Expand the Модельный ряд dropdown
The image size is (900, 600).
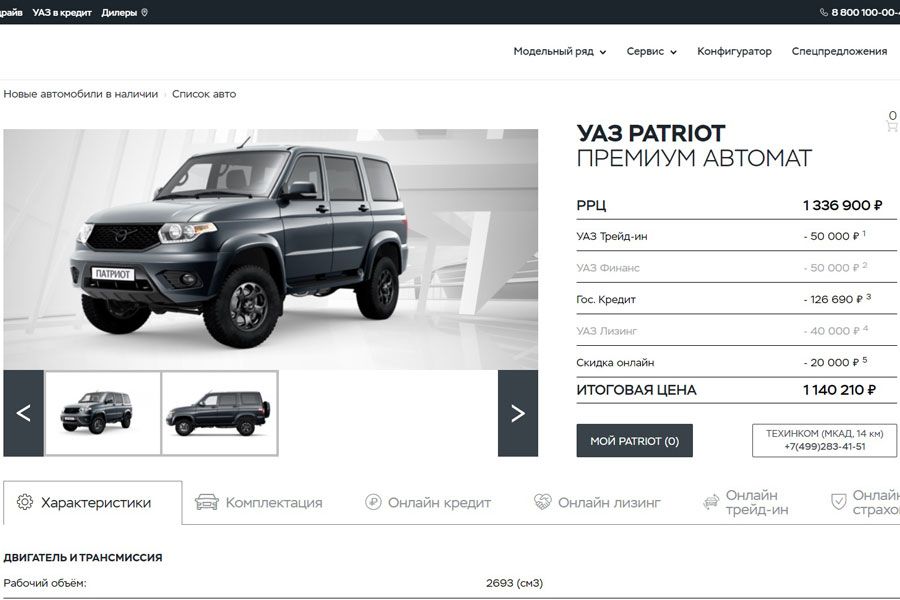(x=560, y=51)
